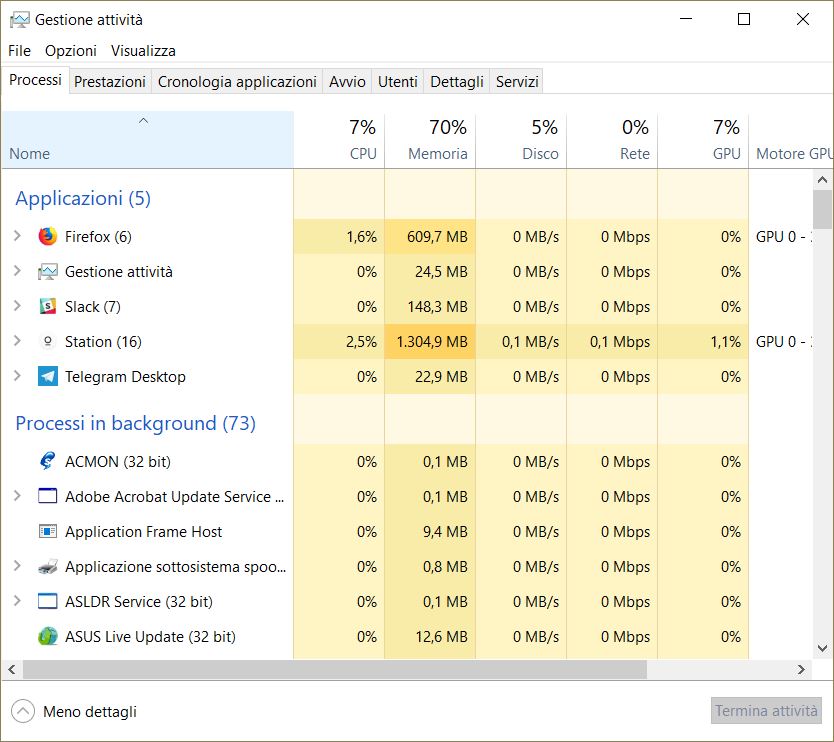Expand the Firefox (6) process group
The height and width of the screenshot is (742, 834).
pos(18,236)
